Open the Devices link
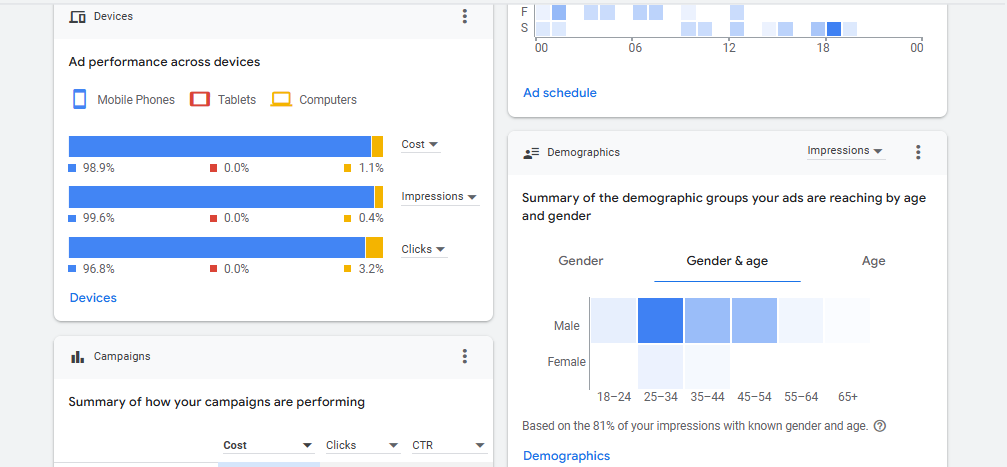The image size is (1007, 467). click(x=93, y=298)
